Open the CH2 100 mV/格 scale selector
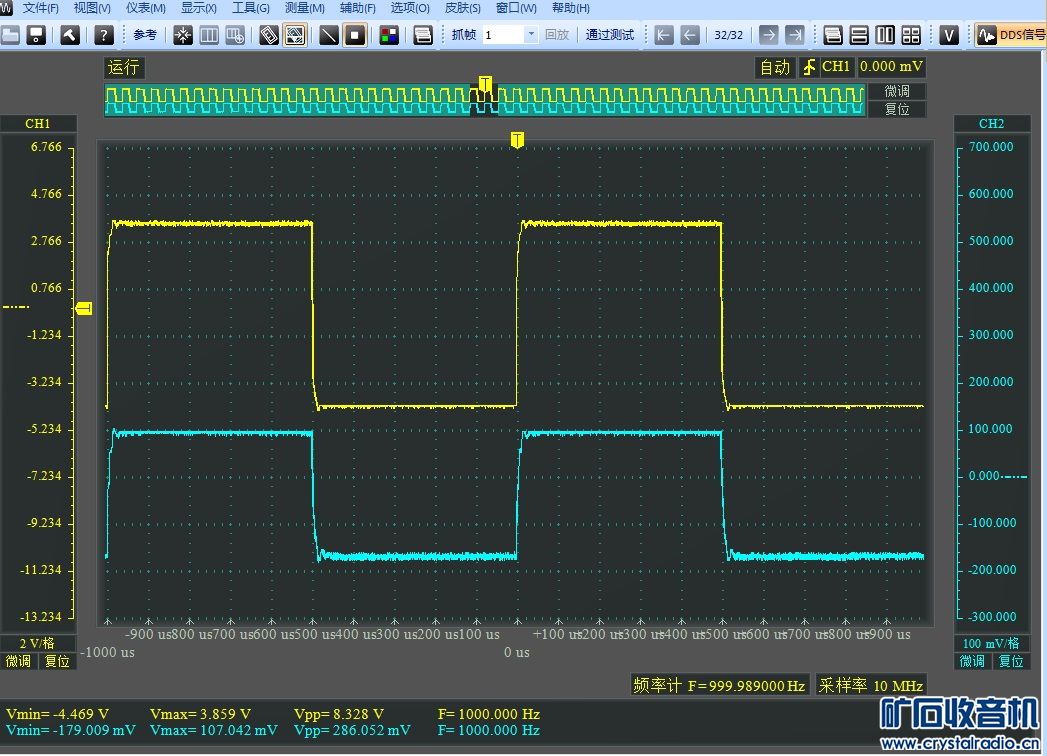The width and height of the screenshot is (1047, 756). point(992,643)
